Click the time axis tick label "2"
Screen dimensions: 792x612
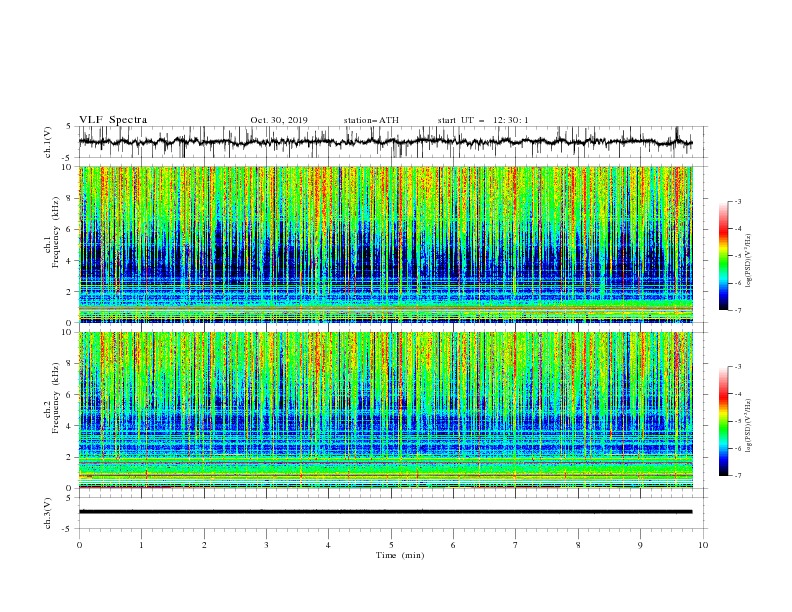(x=204, y=545)
